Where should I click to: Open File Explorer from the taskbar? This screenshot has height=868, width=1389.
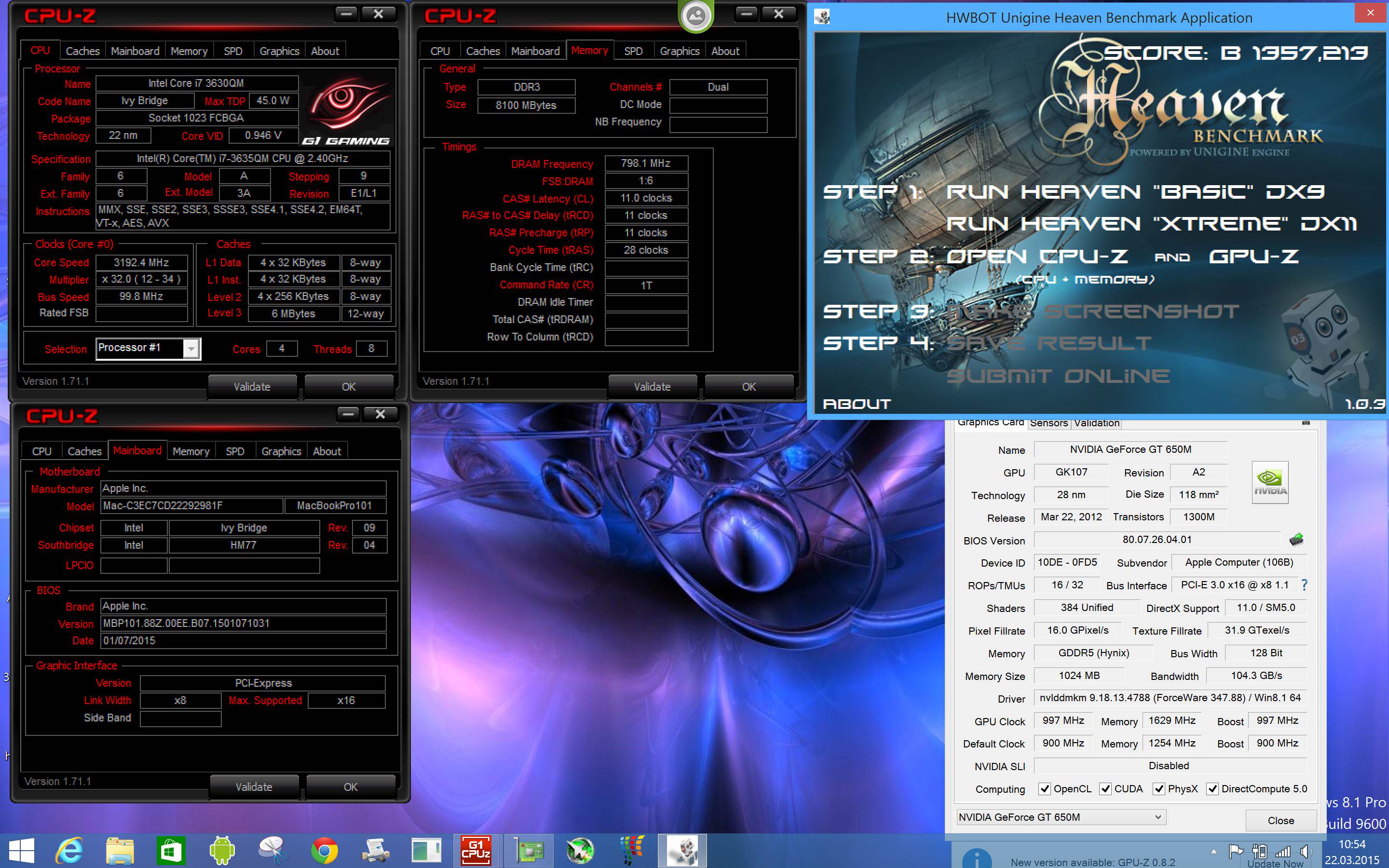[x=120, y=851]
